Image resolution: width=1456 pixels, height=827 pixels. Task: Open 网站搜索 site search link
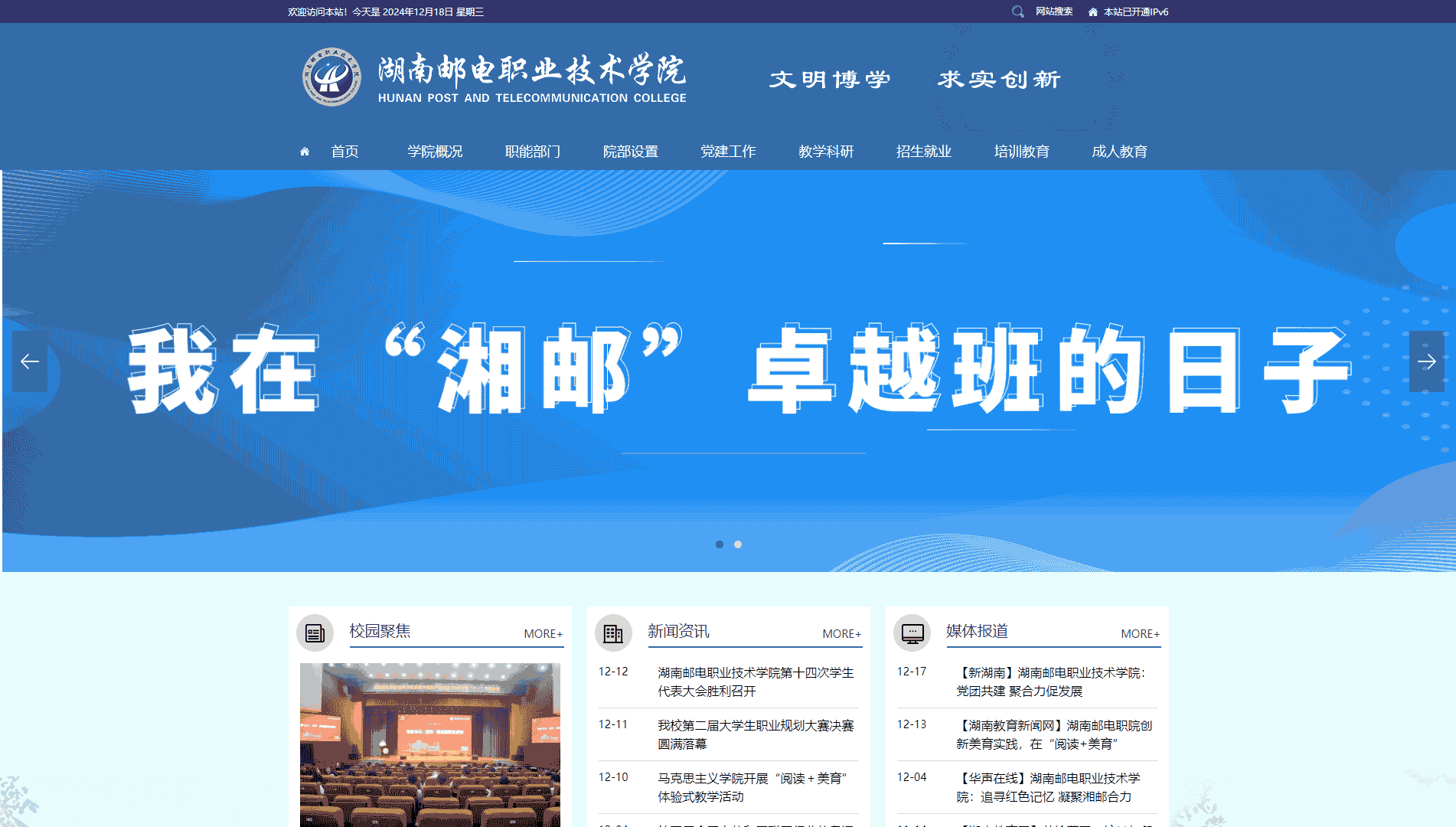coord(1054,11)
